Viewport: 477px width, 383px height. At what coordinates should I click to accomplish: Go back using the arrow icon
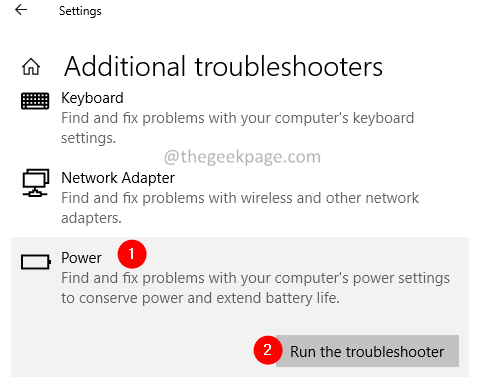click(21, 10)
